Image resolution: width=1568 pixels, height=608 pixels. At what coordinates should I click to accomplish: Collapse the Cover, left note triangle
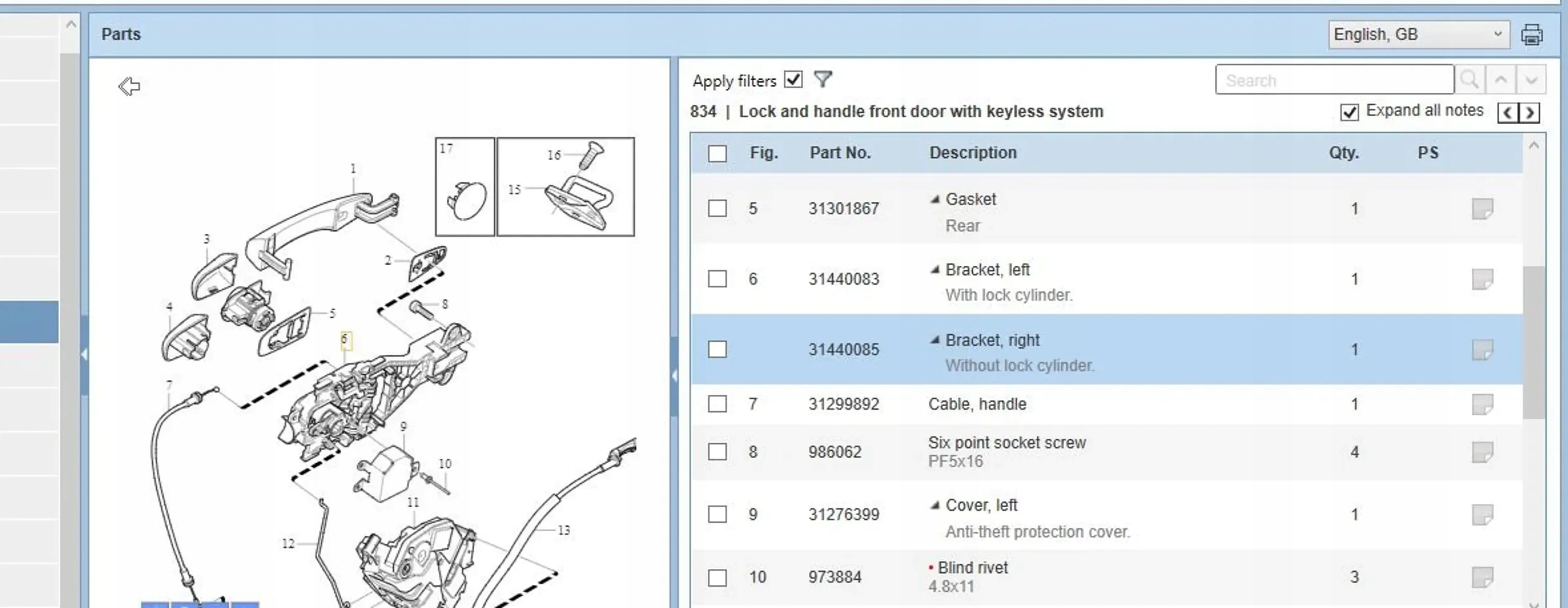click(x=935, y=505)
